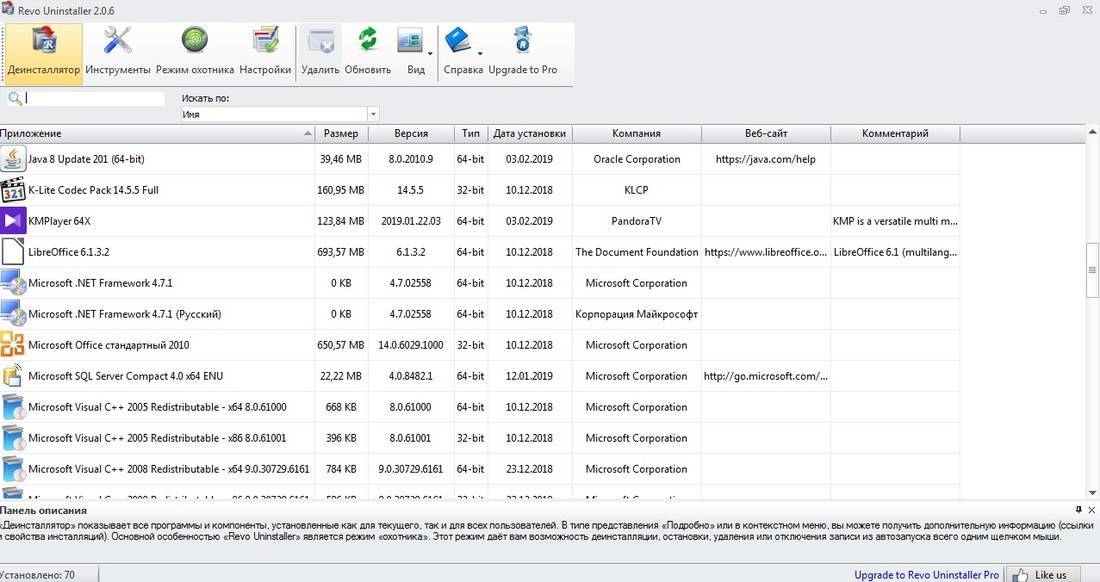The height and width of the screenshot is (582, 1100).
Task: Pin the description panel
Action: click(1078, 510)
